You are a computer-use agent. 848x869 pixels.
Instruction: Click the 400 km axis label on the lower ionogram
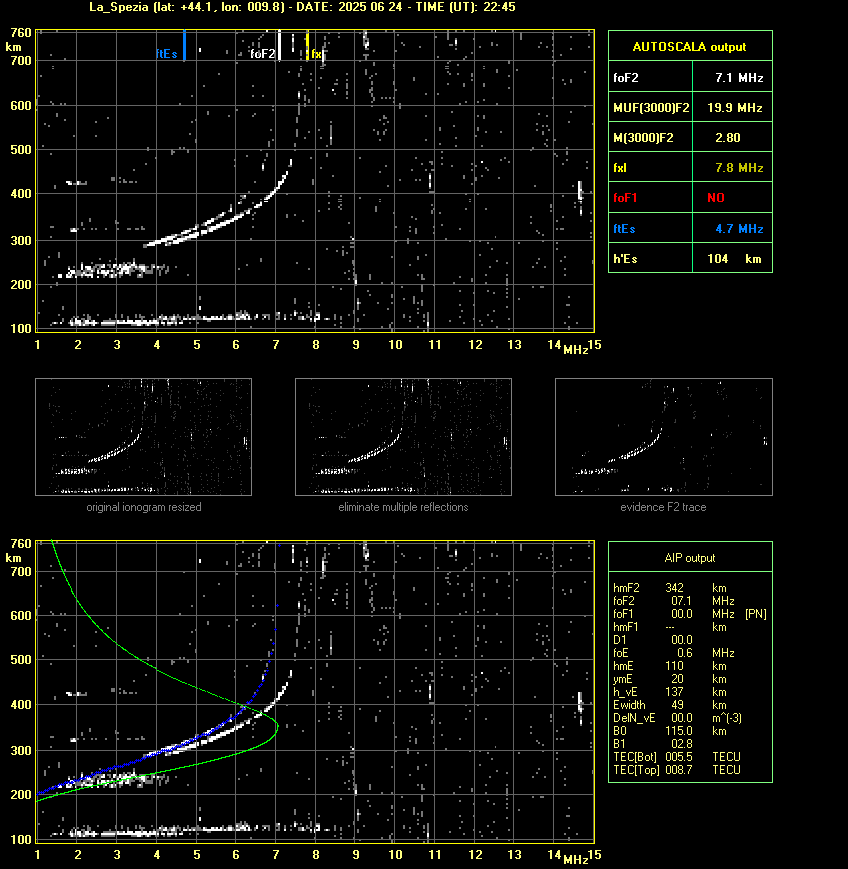pyautogui.click(x=21, y=705)
